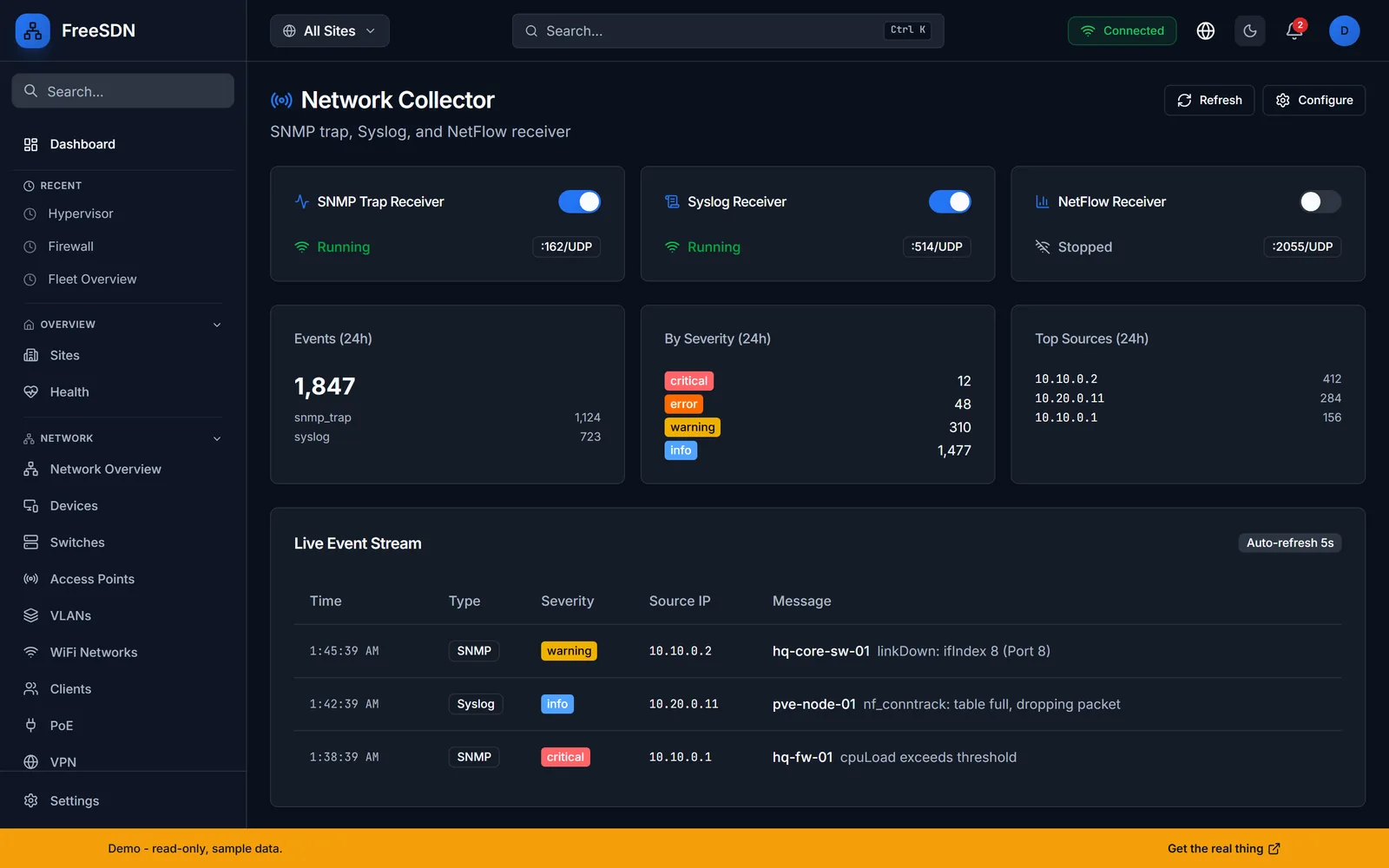Click the info badge in By Severity card
This screenshot has width=1389, height=868.
tap(681, 450)
